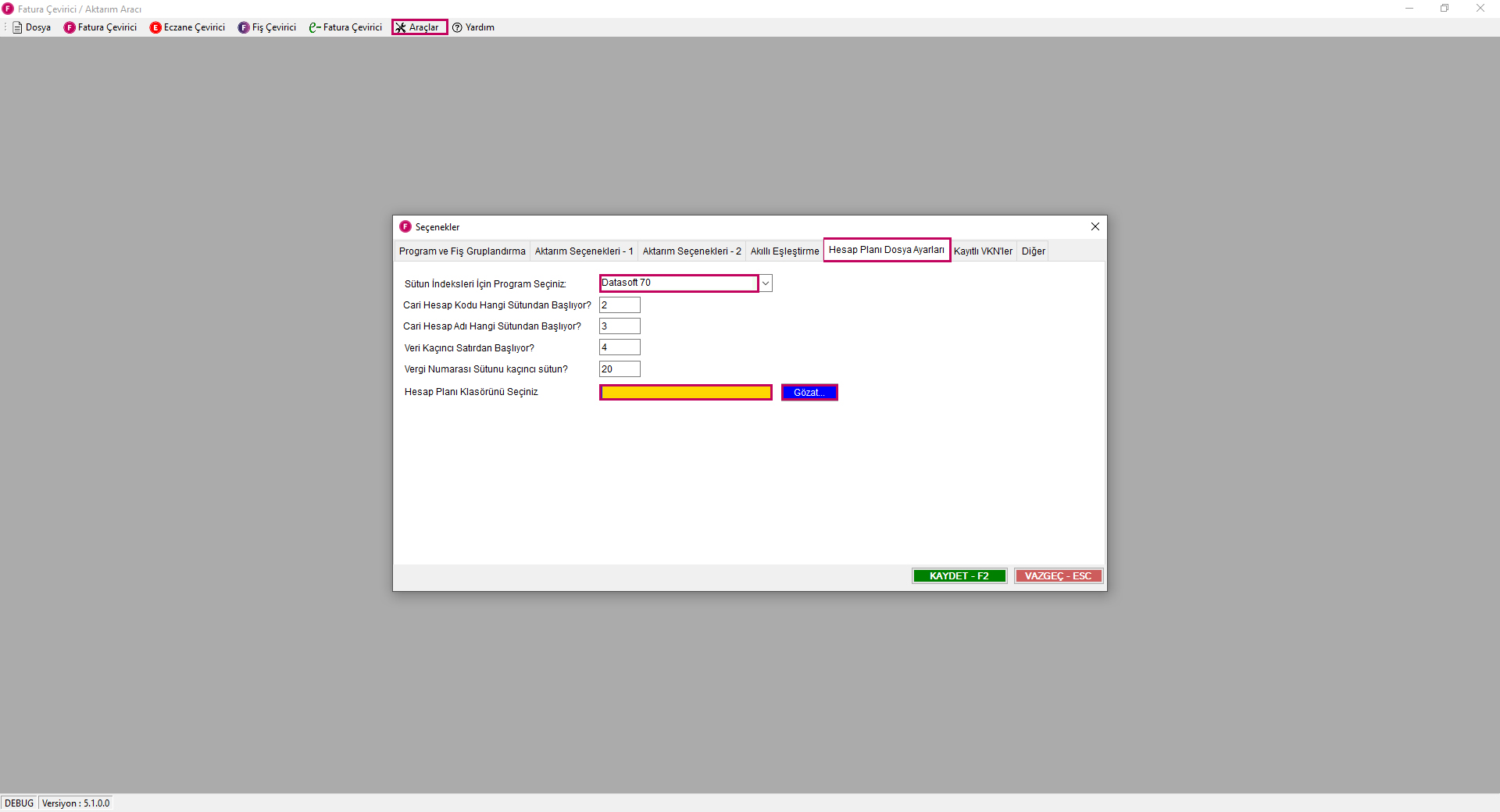1500x812 pixels.
Task: Open the Kayıtlı VKN'ler tab
Action: [x=982, y=251]
